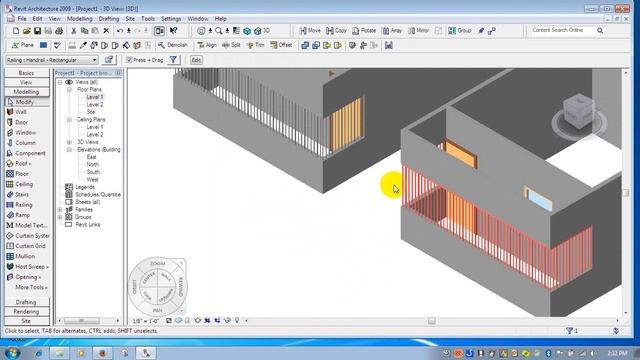Click the Windows Start button
640x360 pixels.
[x=12, y=353]
